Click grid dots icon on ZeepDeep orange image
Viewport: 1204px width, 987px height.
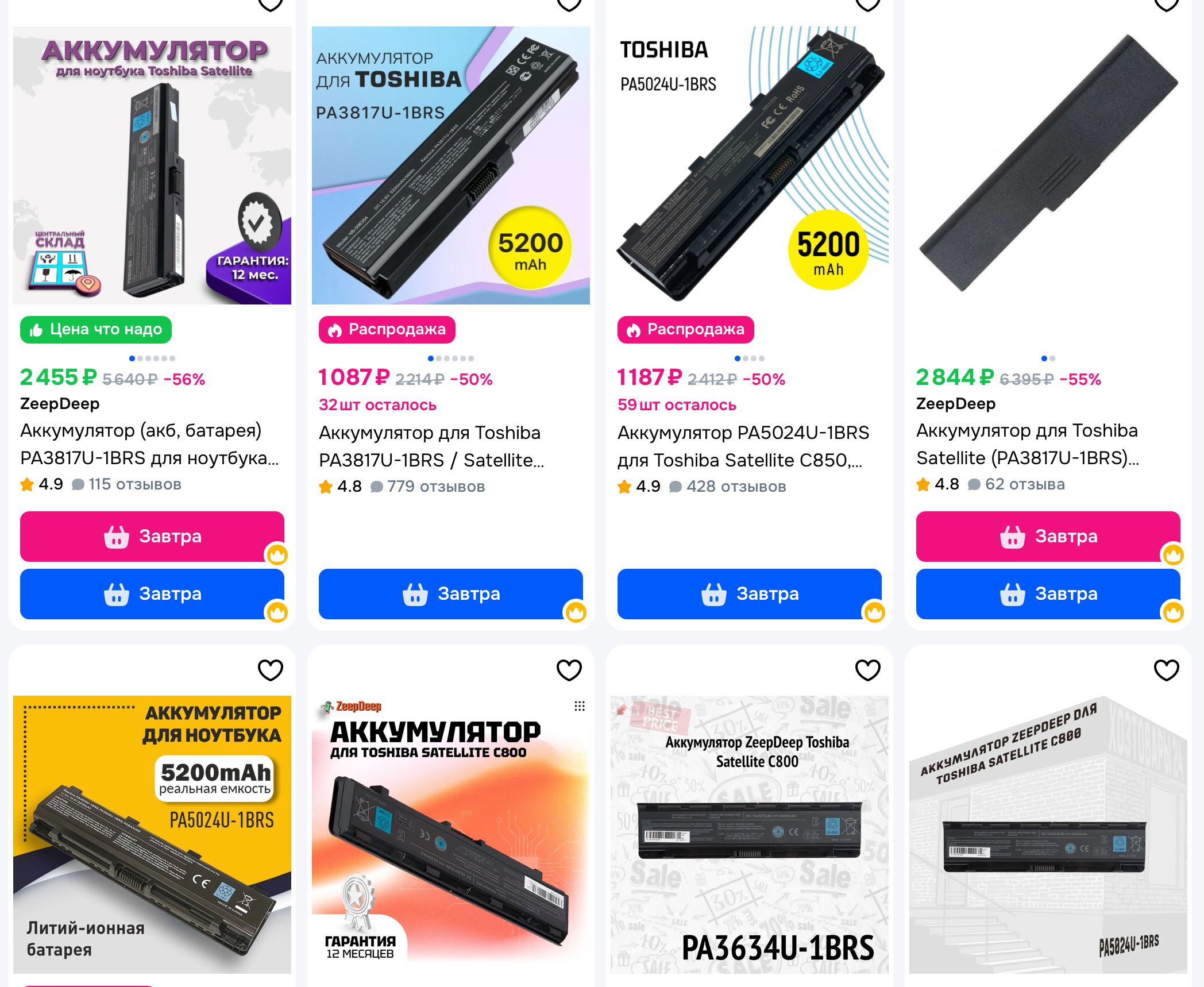click(x=580, y=706)
